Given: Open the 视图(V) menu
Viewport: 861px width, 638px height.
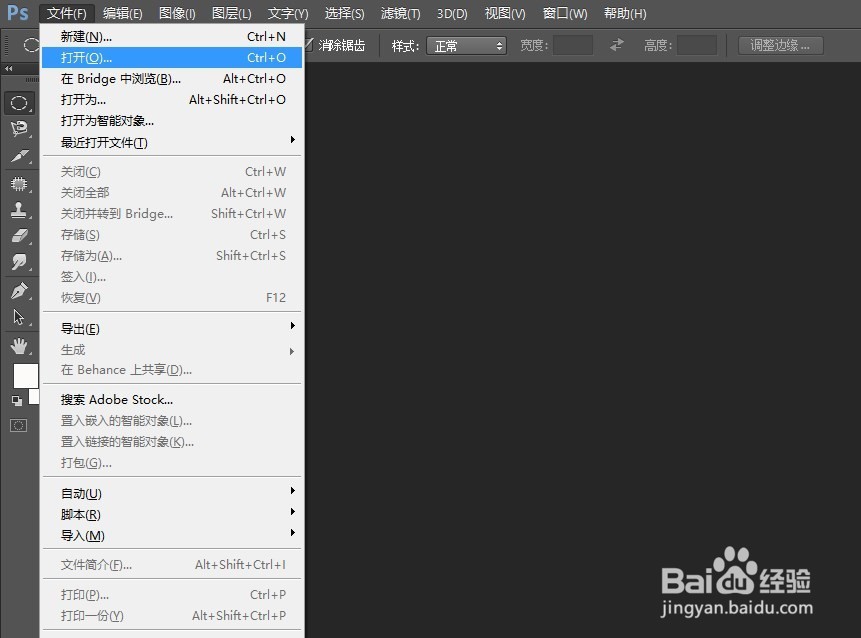Looking at the screenshot, I should coord(505,13).
